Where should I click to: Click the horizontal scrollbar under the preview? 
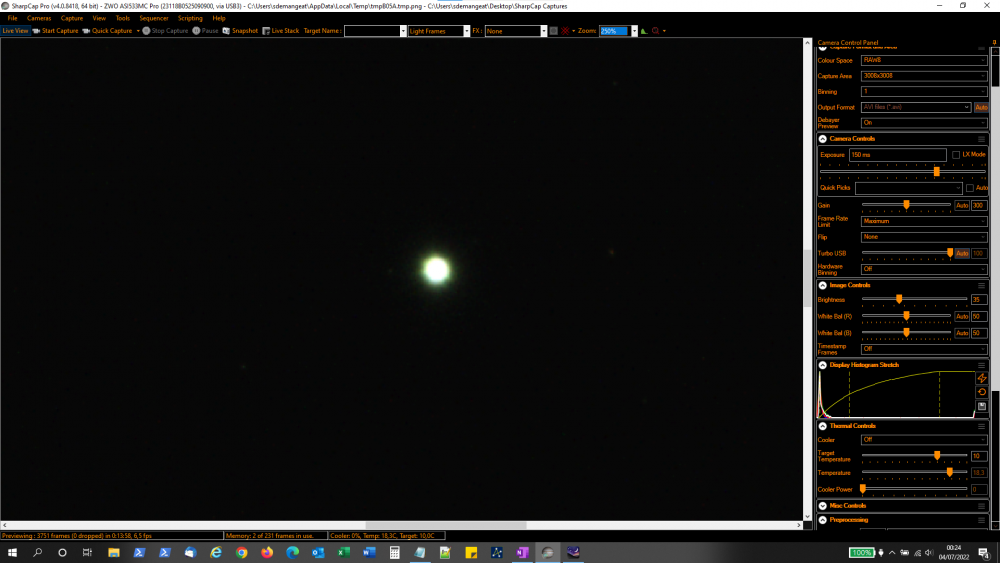pyautogui.click(x=446, y=525)
